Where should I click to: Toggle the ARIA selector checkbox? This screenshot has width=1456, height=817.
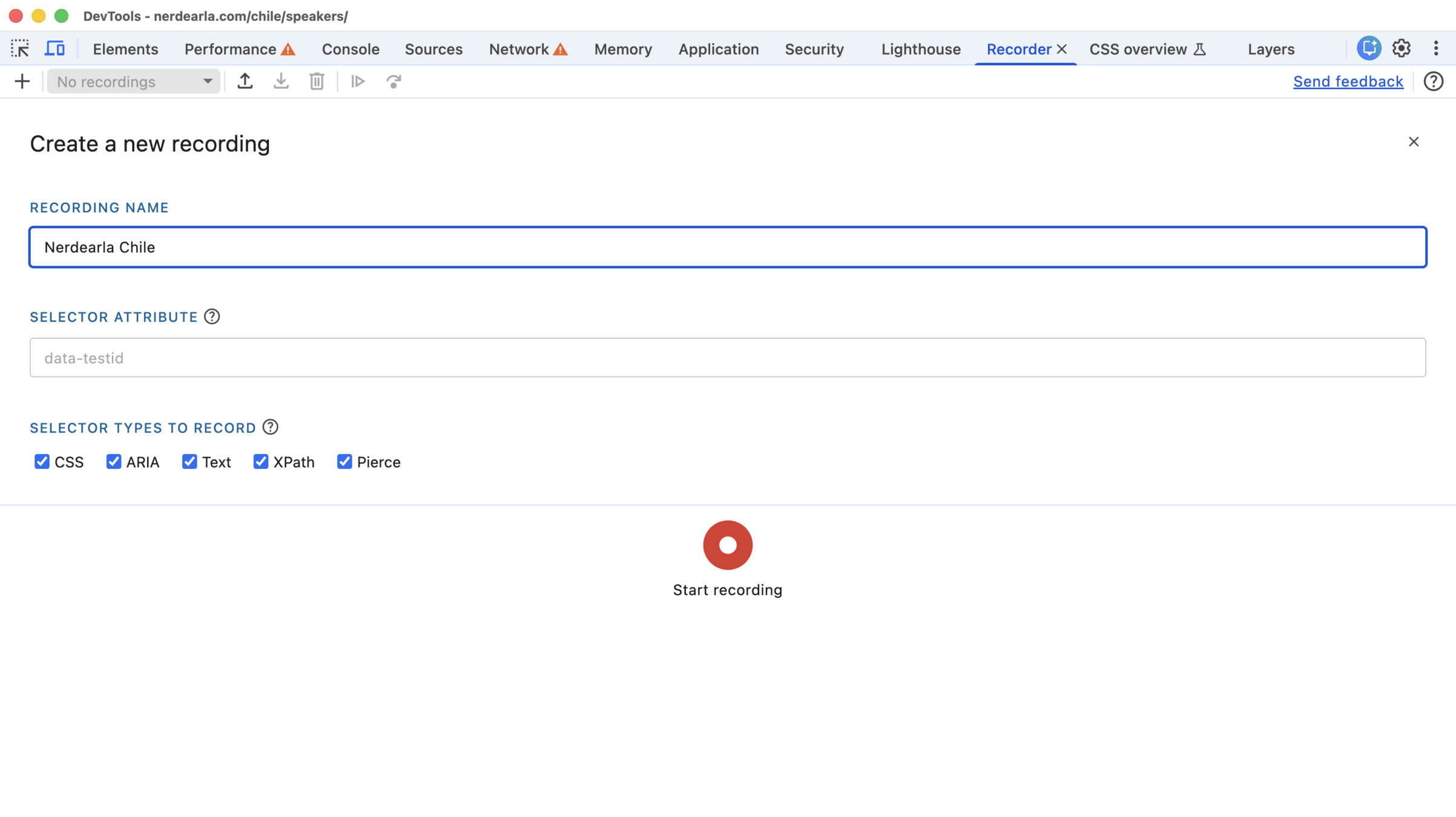coord(114,462)
